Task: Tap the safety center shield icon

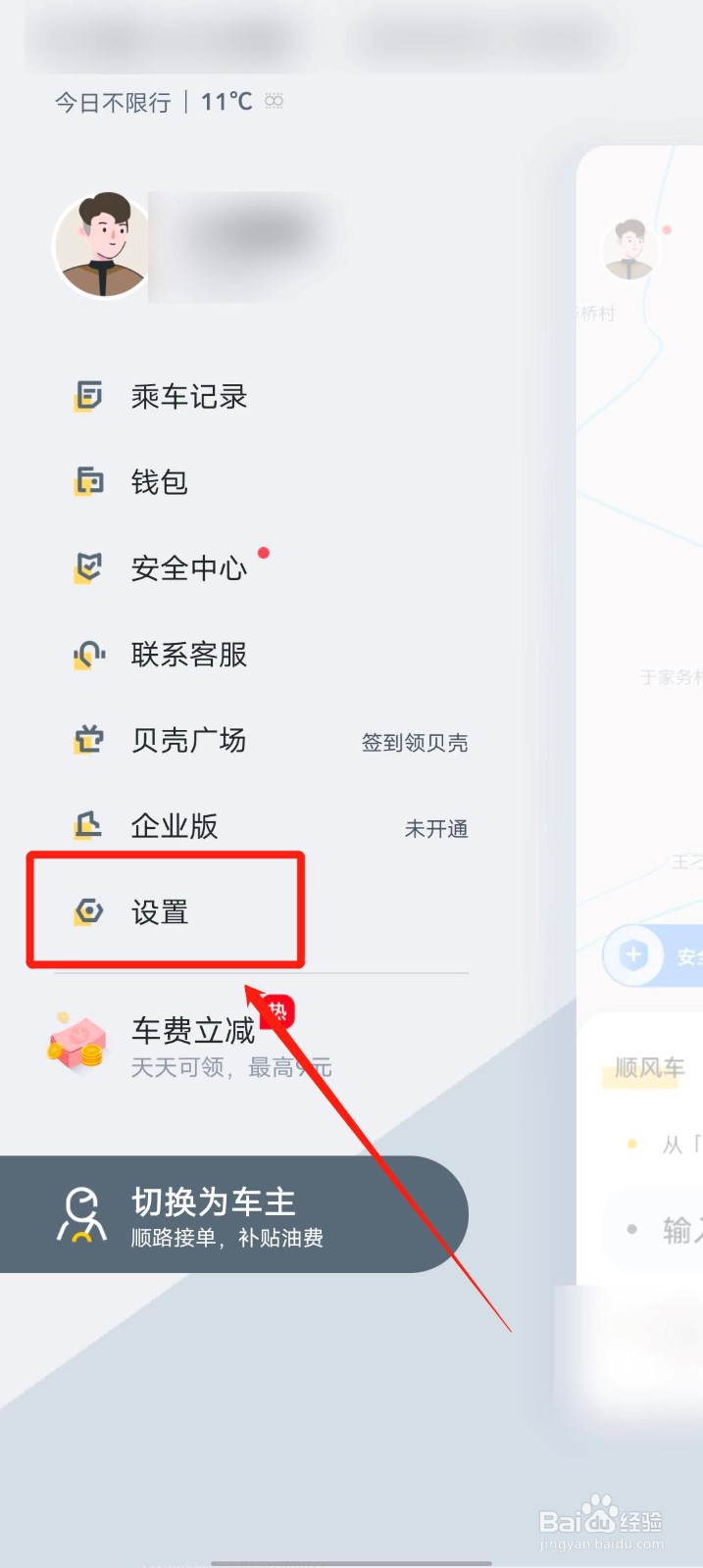Action: [88, 568]
